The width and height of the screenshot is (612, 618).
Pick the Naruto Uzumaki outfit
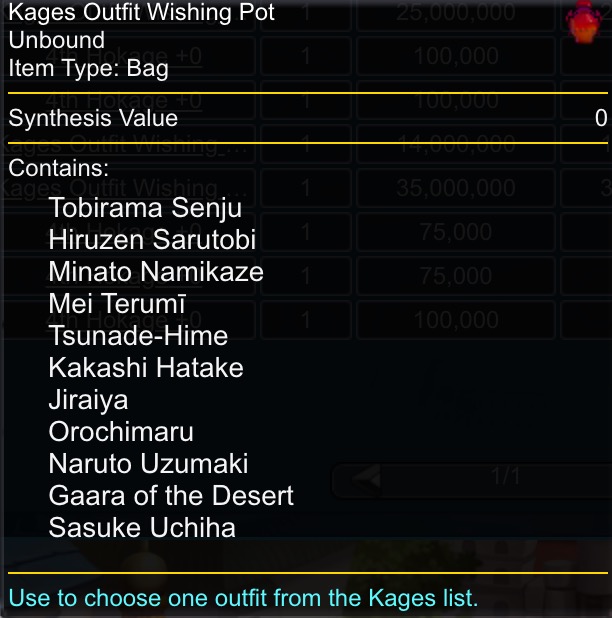click(148, 464)
